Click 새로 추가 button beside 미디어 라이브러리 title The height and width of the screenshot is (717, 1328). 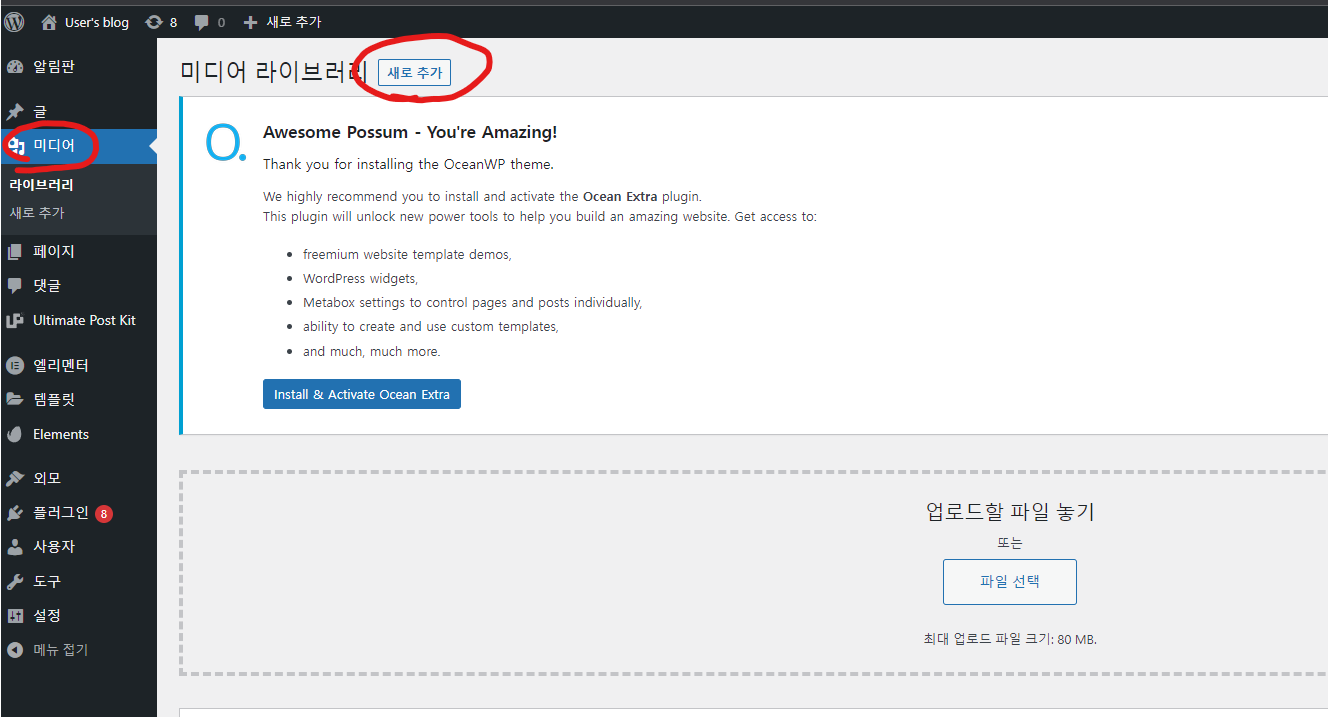click(414, 72)
